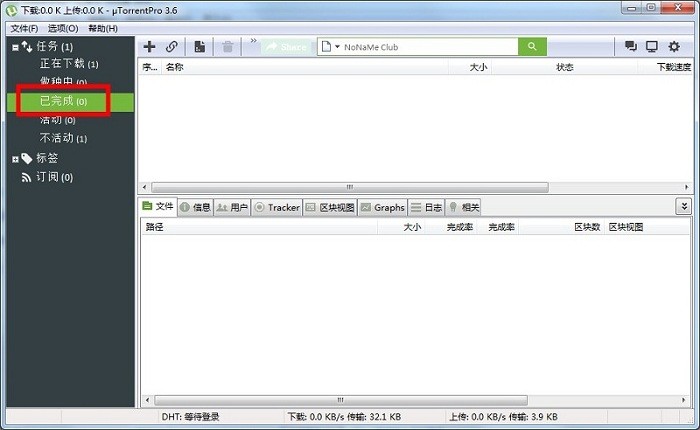The height and width of the screenshot is (430, 700).
Task: Expand the 标签 tree node
Action: 15,159
